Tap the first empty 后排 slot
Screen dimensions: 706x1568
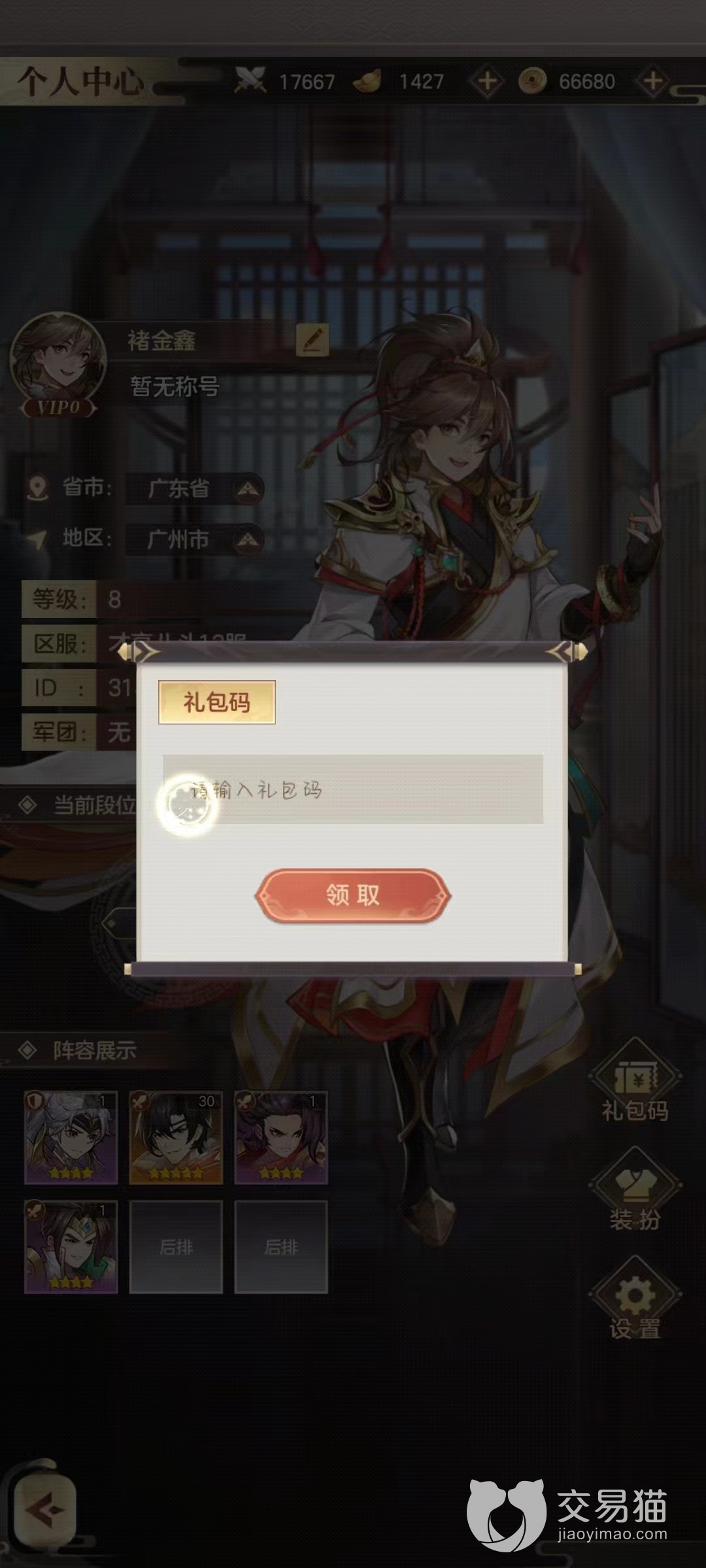[x=176, y=1247]
